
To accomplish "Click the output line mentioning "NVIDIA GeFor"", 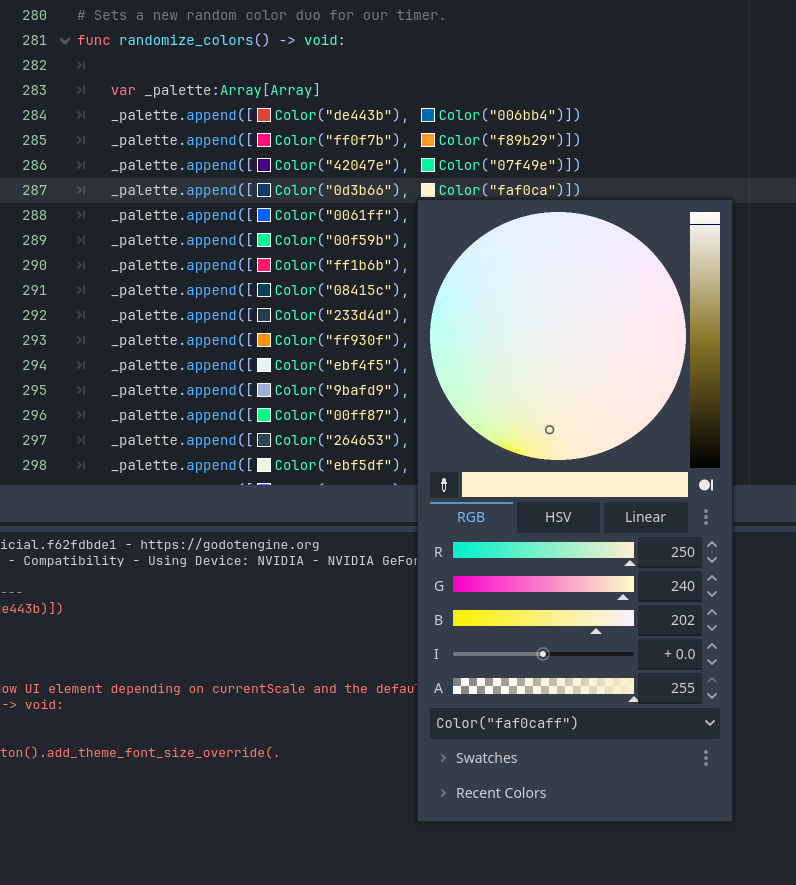I will pyautogui.click(x=209, y=561).
